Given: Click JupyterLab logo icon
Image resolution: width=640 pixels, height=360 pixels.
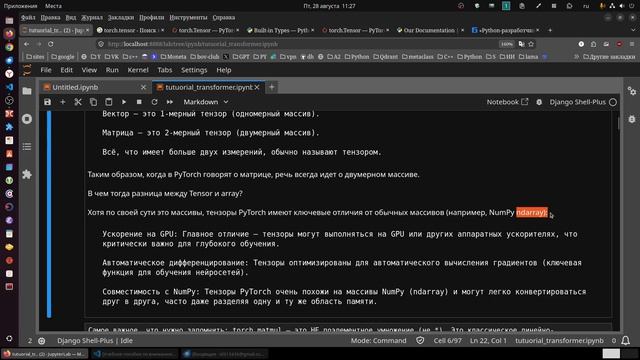Looking at the screenshot, I should (27, 70).
